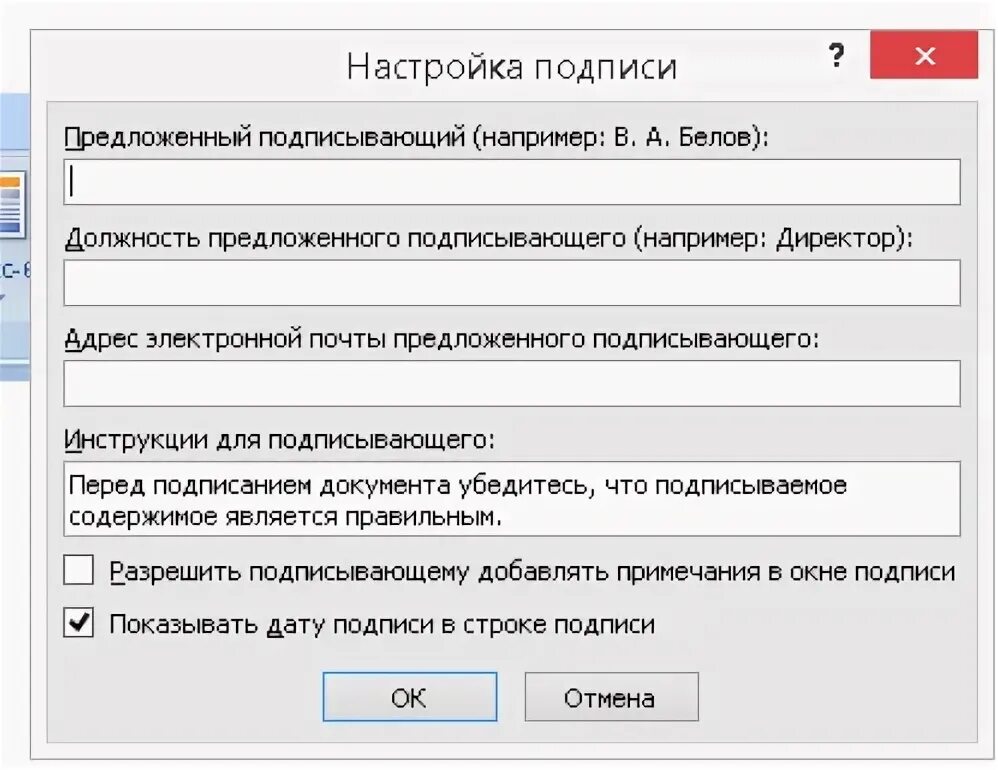Click inside the suggested signer name field

click(512, 183)
